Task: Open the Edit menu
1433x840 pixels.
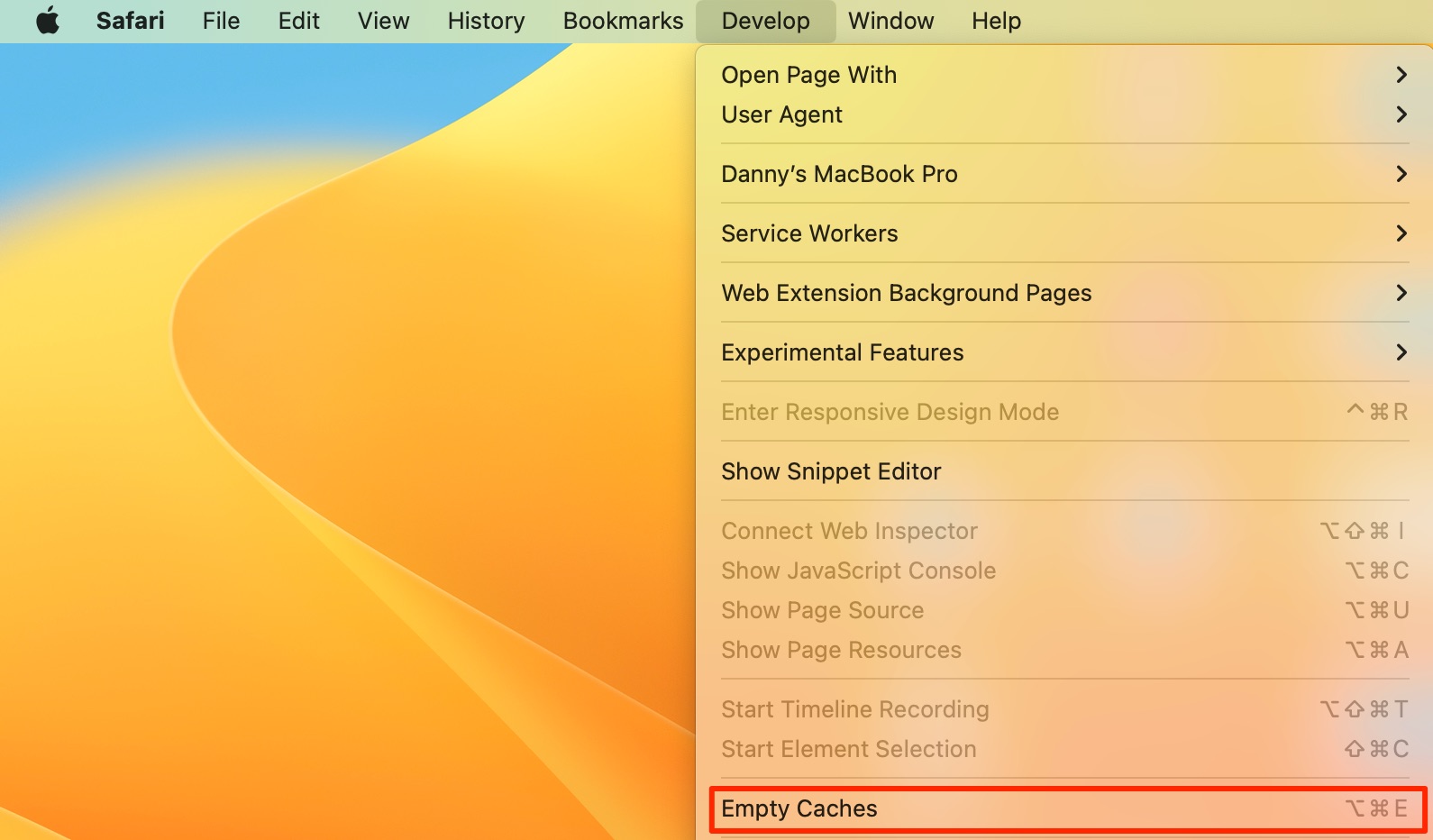Action: point(299,21)
